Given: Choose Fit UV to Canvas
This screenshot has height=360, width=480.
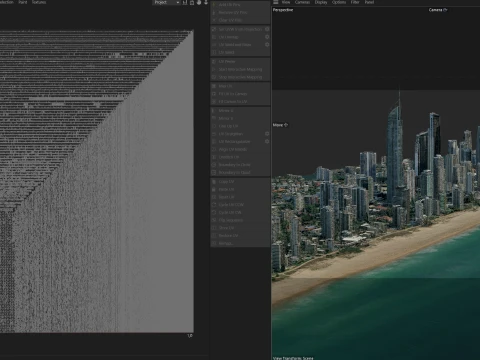Looking at the screenshot, I should pyautogui.click(x=240, y=94).
